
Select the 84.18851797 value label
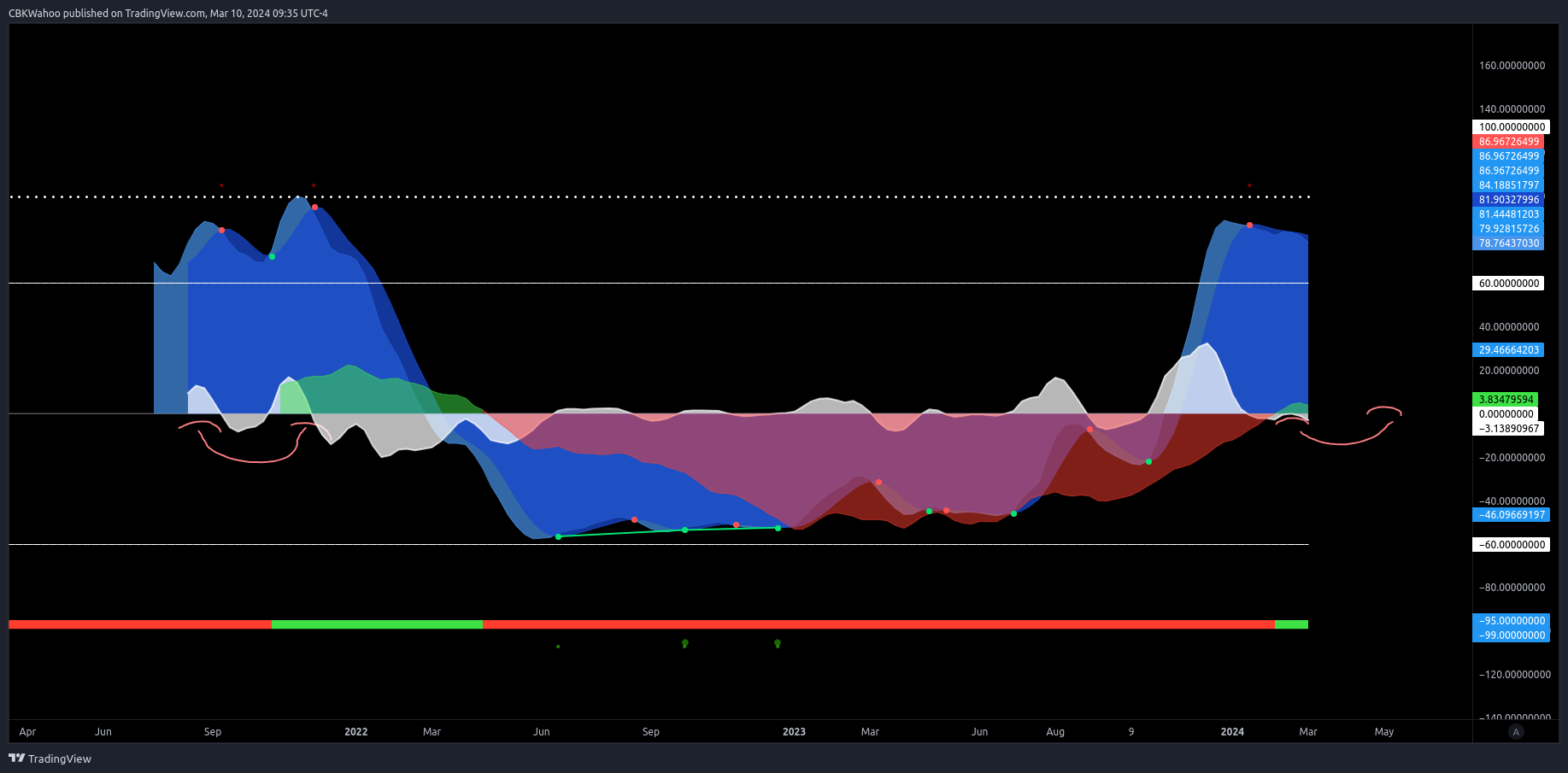click(1508, 185)
